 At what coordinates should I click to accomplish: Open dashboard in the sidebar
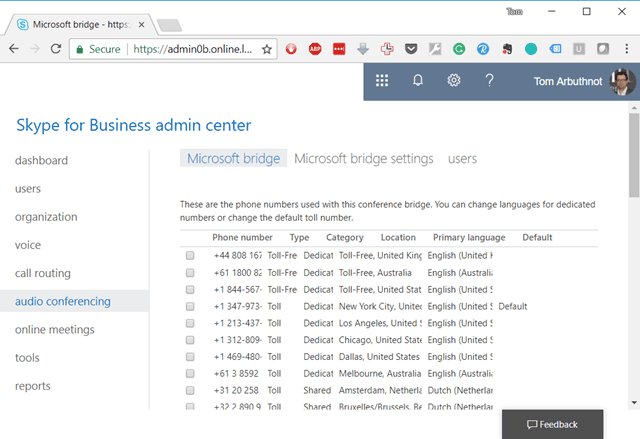[41, 160]
